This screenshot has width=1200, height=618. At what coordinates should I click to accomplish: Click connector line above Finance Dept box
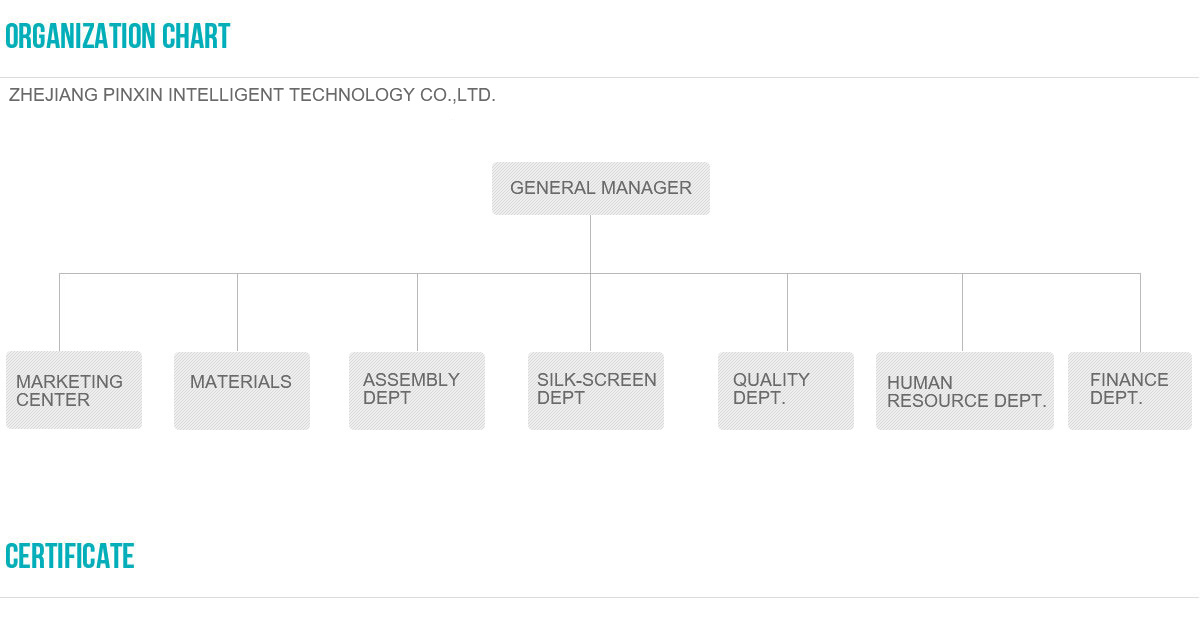click(1140, 312)
